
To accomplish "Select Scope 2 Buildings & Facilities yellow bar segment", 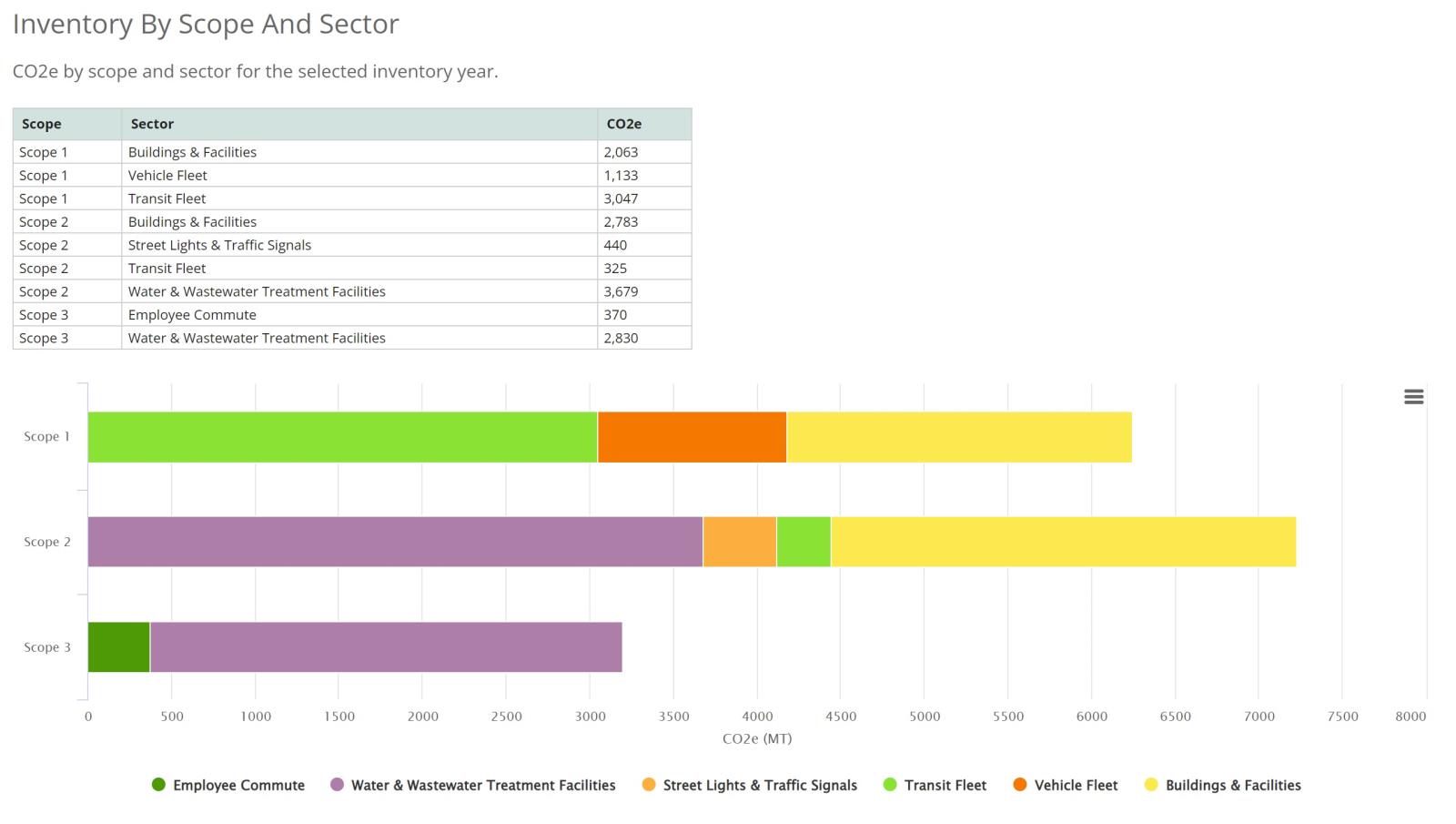I will click(x=1063, y=542).
